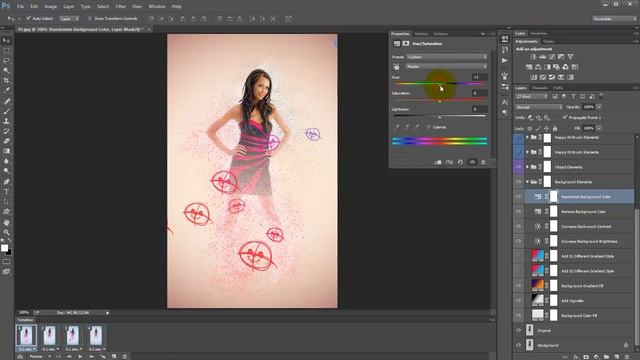Select the Pen tool
The width and height of the screenshot is (640, 360).
(x=6, y=182)
